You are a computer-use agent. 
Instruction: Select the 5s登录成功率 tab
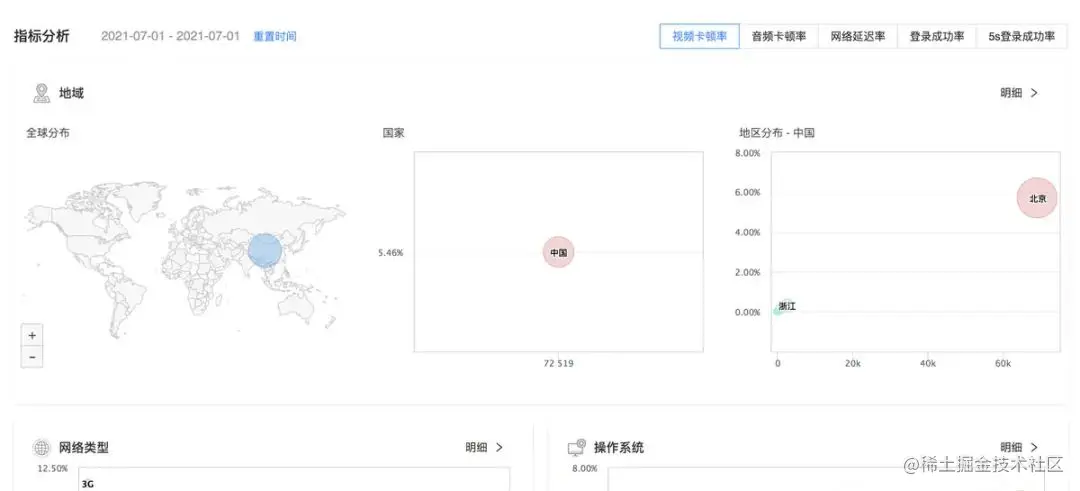[x=1021, y=36]
